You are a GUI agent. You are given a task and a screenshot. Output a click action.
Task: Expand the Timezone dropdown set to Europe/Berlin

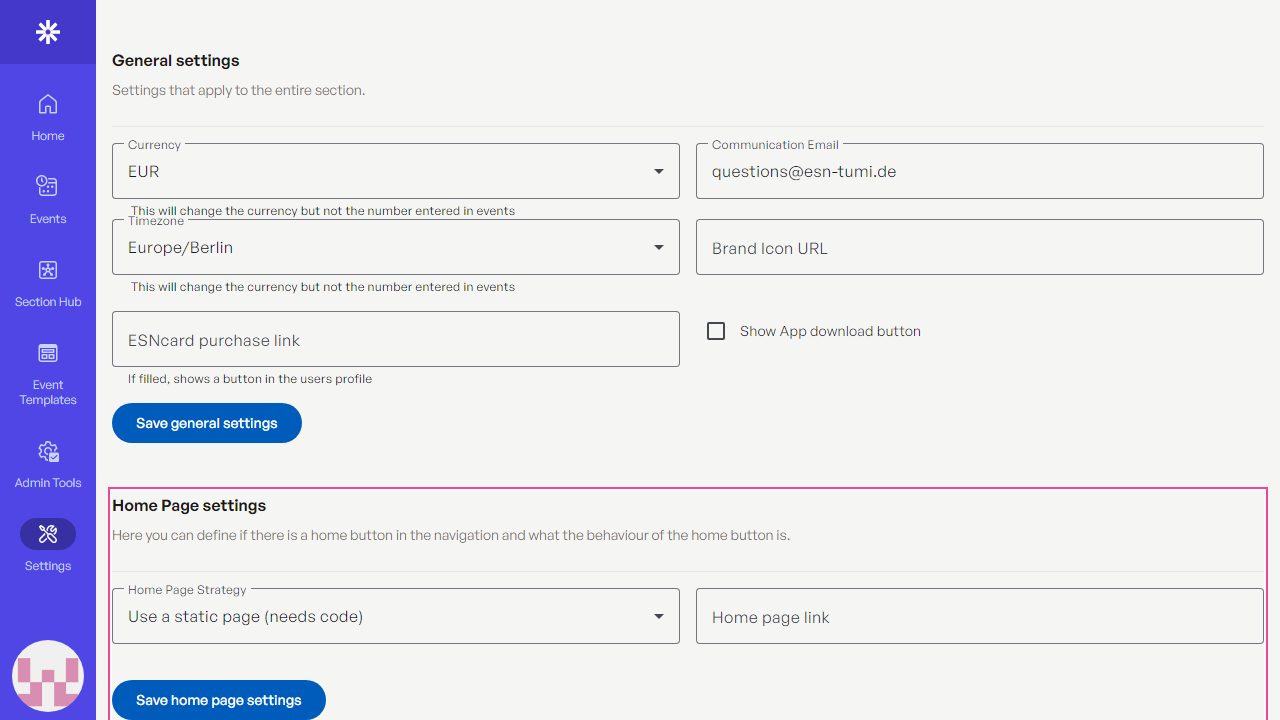click(395, 247)
